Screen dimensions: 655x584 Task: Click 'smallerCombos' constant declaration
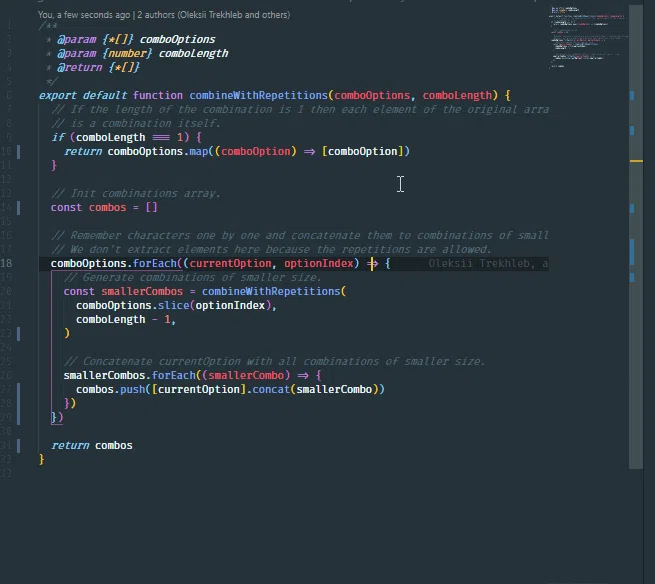click(142, 291)
